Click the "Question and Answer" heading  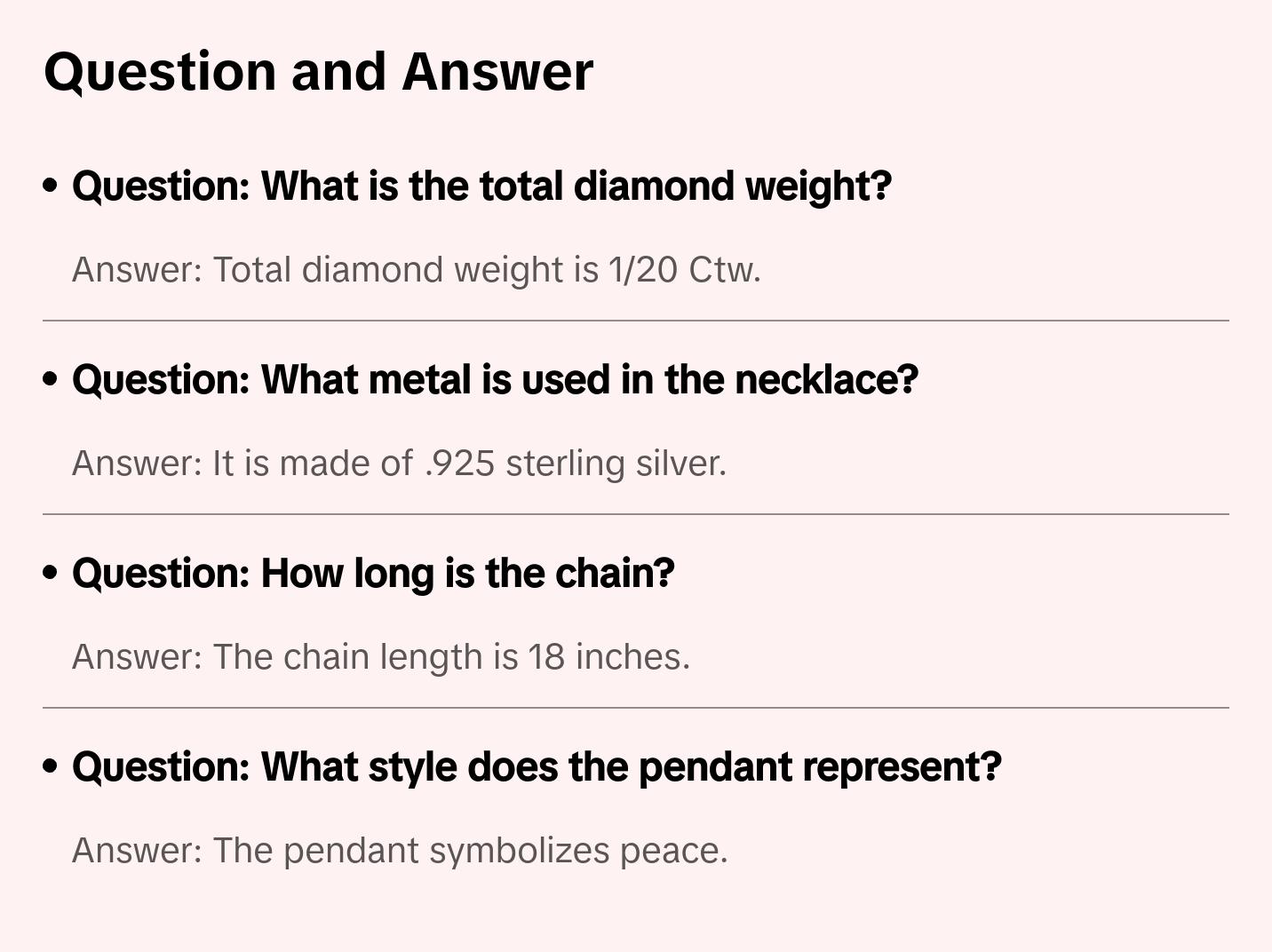[x=318, y=71]
